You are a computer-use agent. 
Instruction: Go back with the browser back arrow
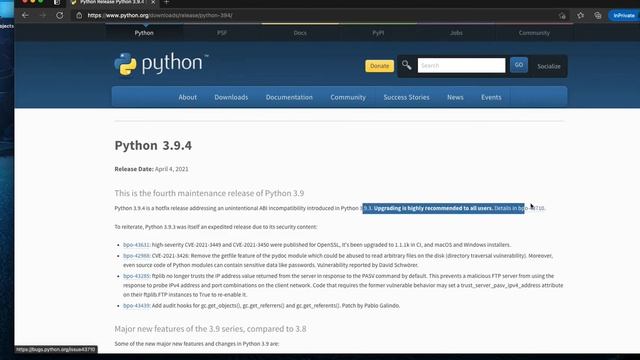[x=25, y=15]
